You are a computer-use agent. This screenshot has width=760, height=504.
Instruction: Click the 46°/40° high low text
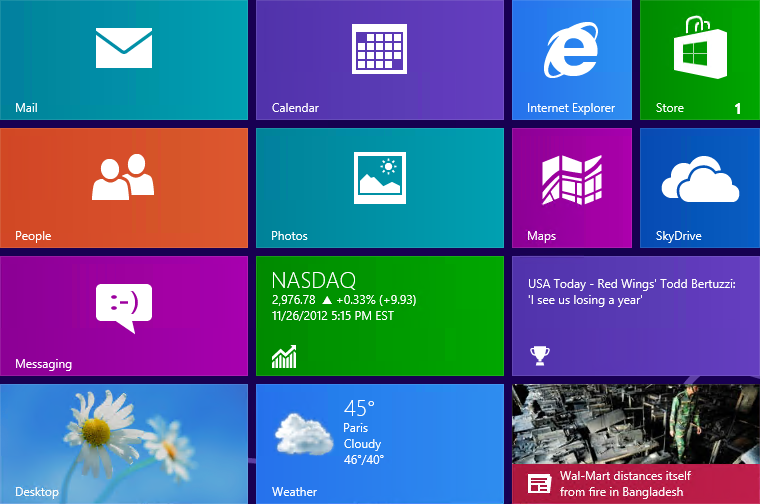(364, 459)
